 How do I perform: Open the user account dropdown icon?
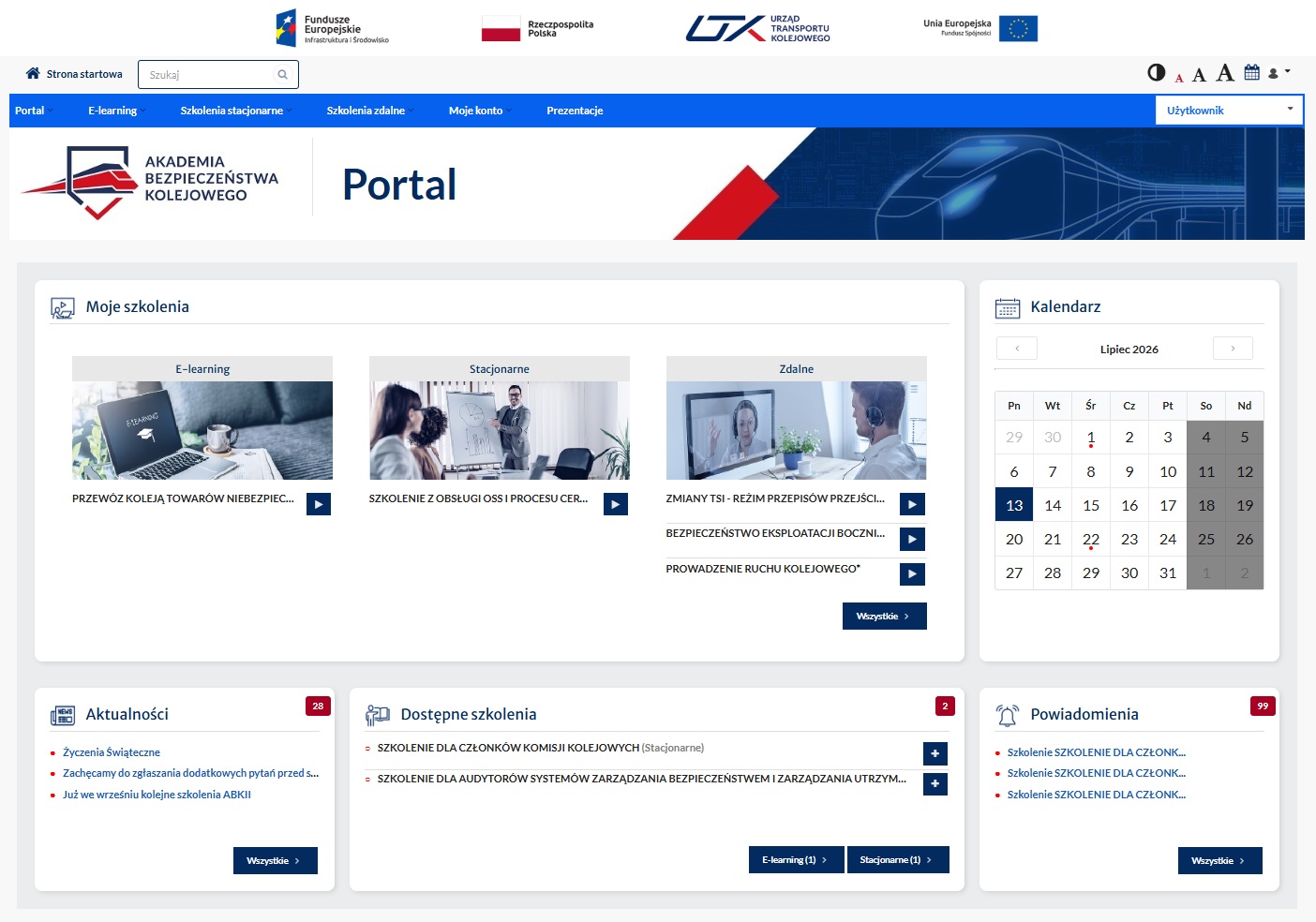click(1279, 72)
